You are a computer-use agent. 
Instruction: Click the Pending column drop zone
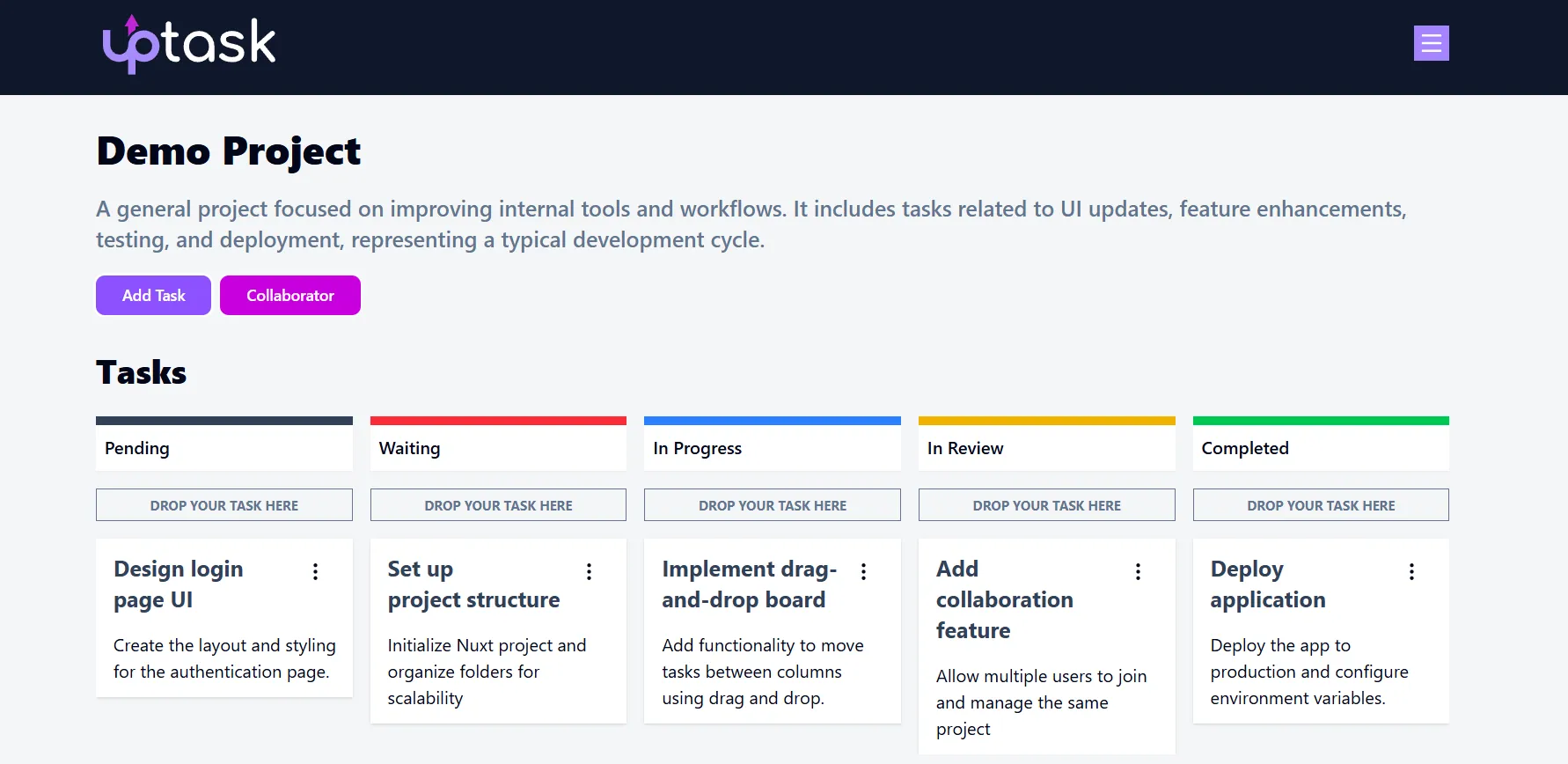[224, 505]
